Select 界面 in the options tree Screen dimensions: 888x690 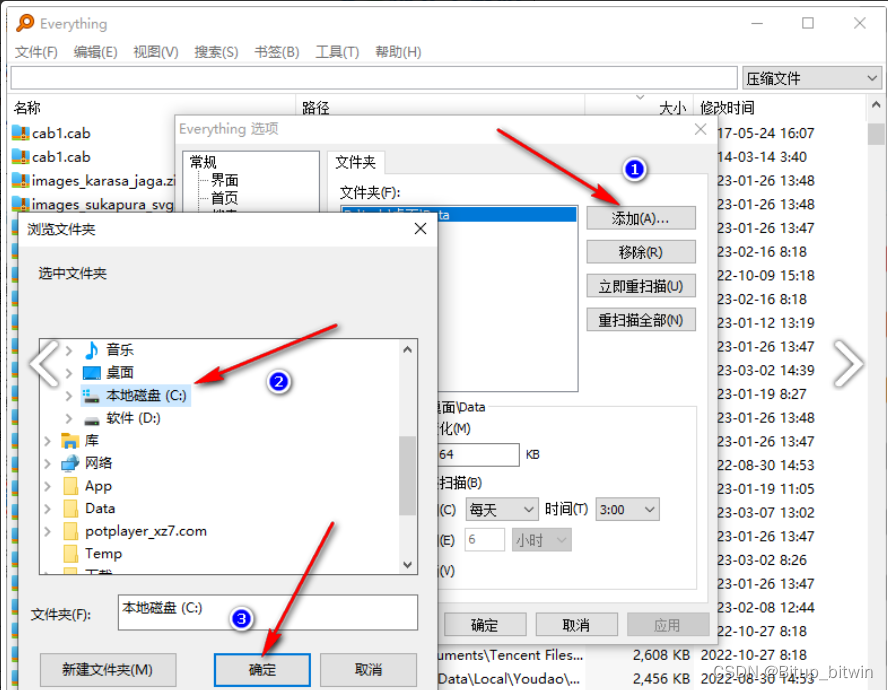[x=224, y=180]
